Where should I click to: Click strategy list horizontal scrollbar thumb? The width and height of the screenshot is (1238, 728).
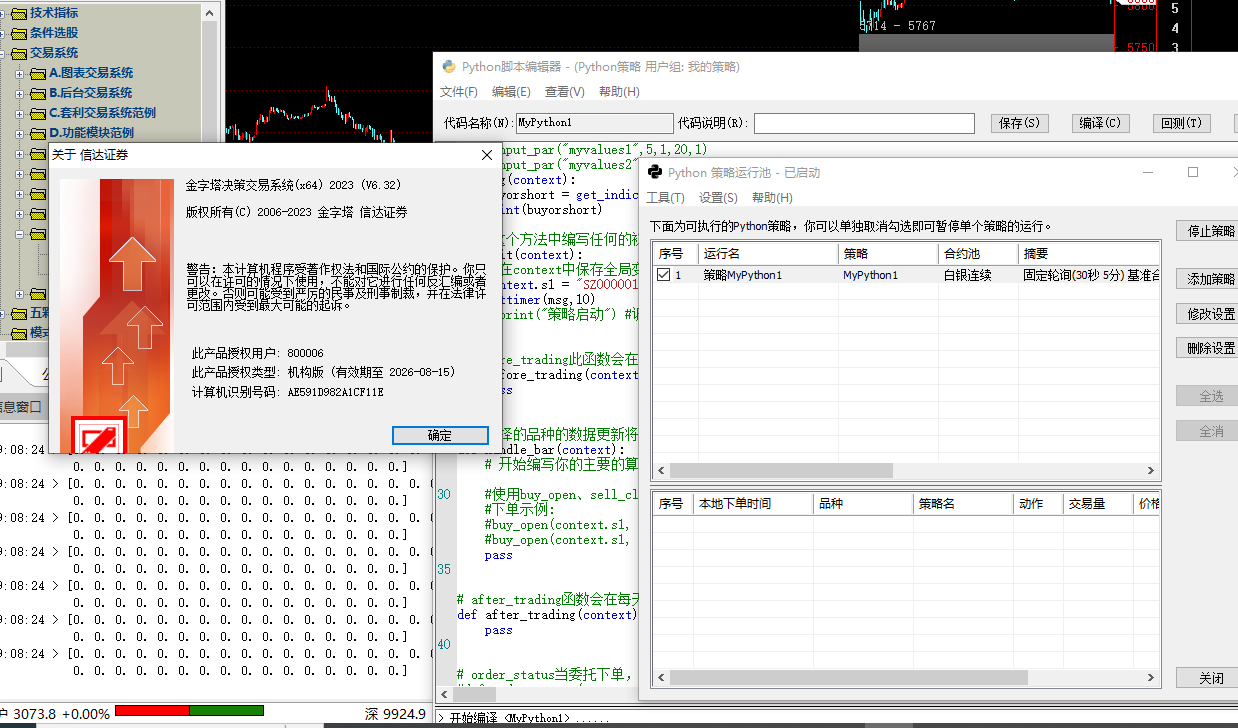pos(779,470)
